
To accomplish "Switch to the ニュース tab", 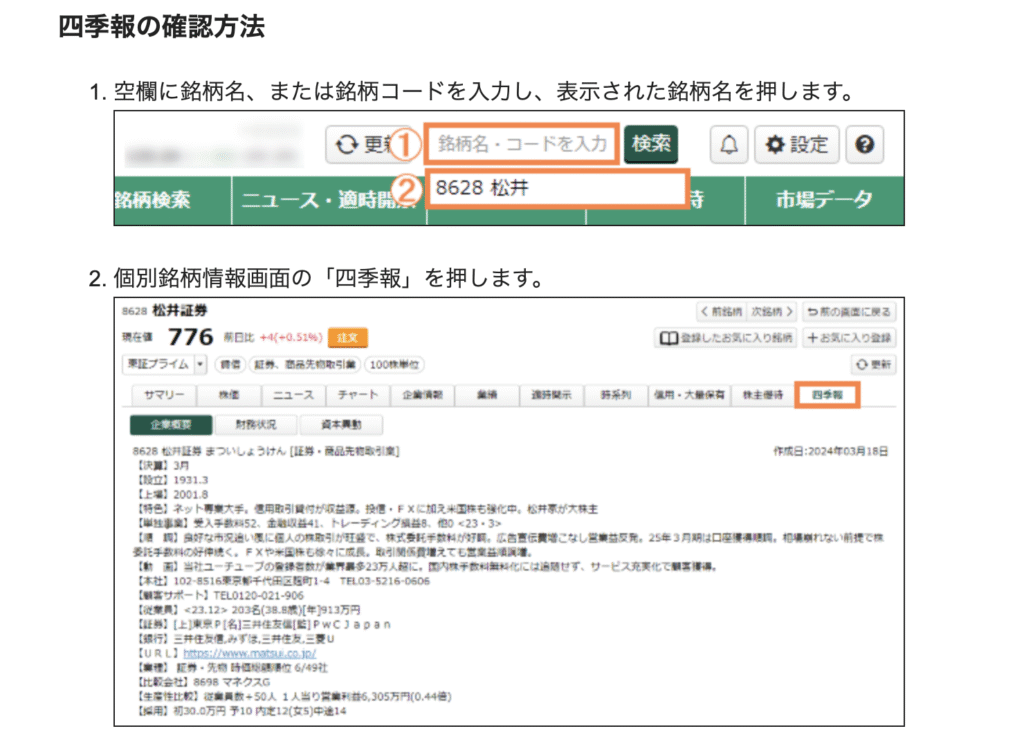I will click(293, 395).
